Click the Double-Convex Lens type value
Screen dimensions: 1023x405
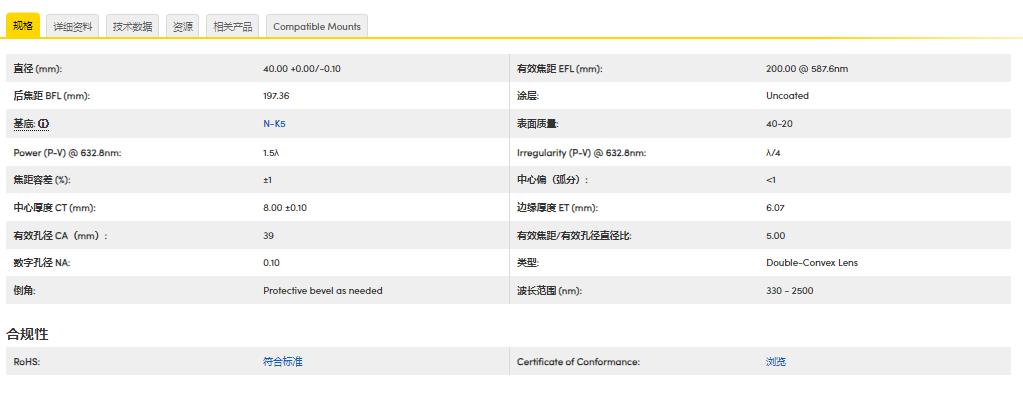click(811, 263)
